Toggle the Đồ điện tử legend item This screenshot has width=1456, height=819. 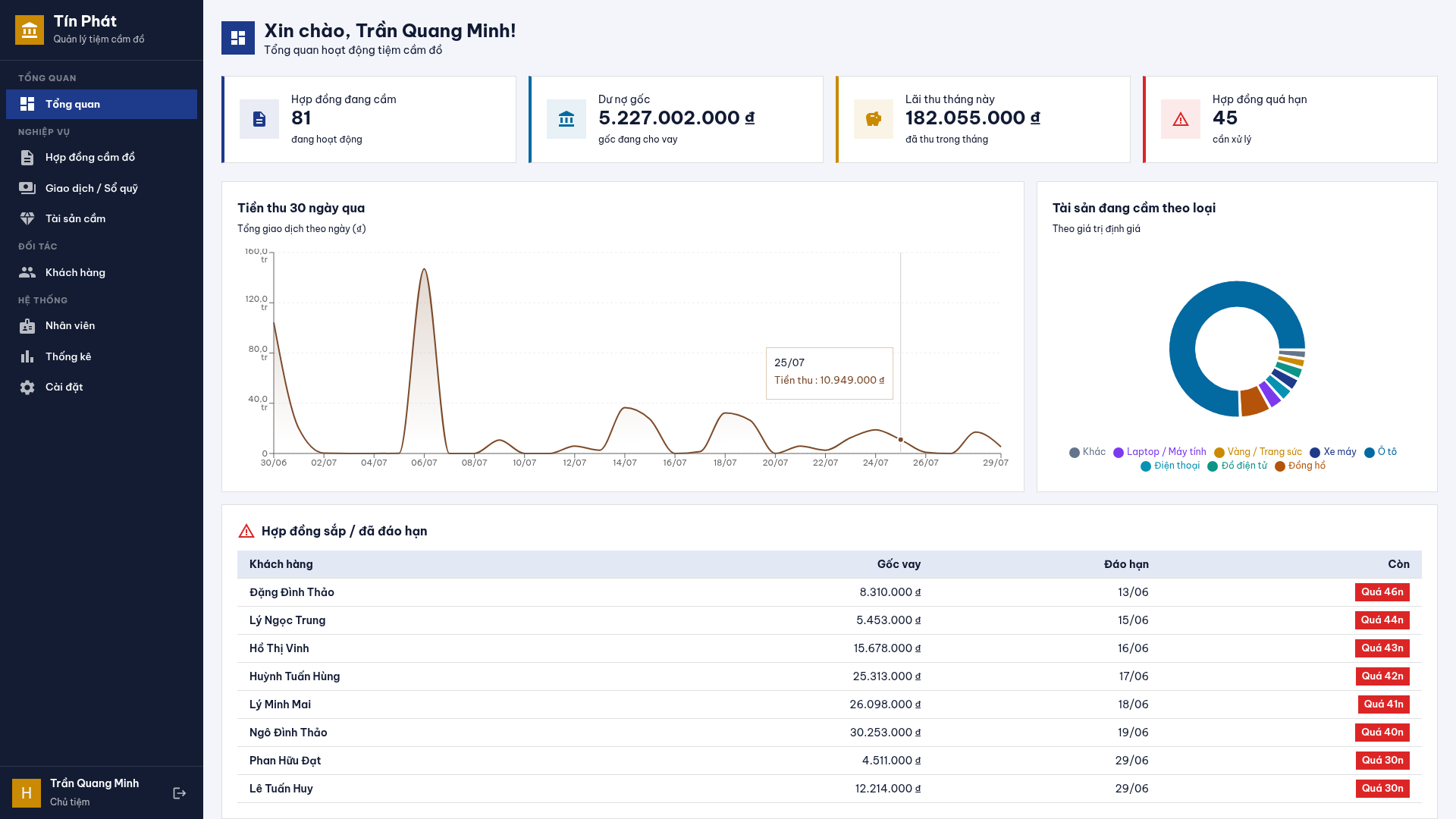tap(1237, 466)
